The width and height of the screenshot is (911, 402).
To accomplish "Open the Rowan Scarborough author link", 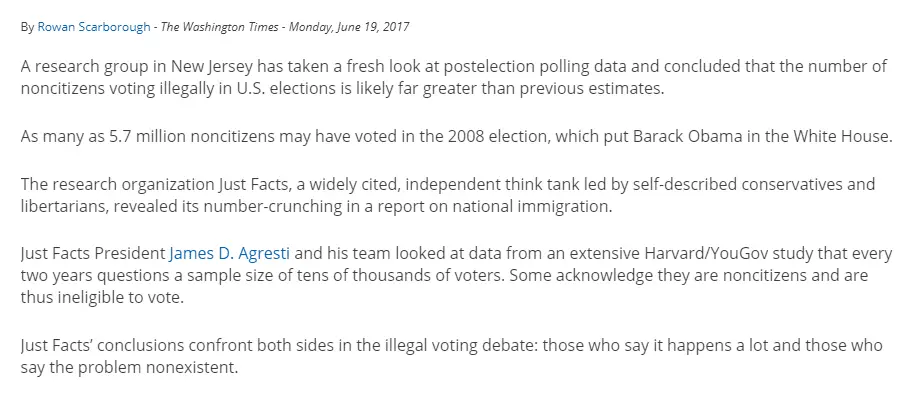I will [x=93, y=27].
